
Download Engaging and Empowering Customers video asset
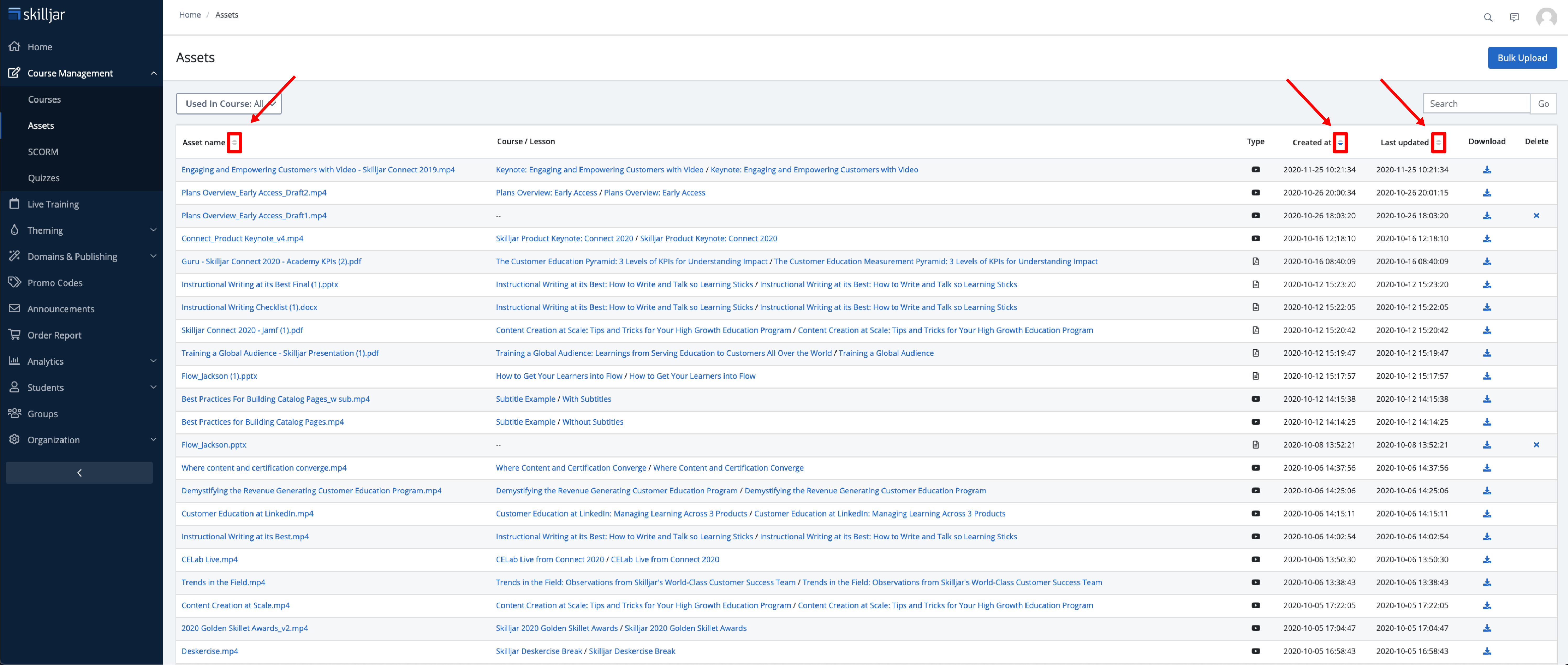click(1487, 170)
